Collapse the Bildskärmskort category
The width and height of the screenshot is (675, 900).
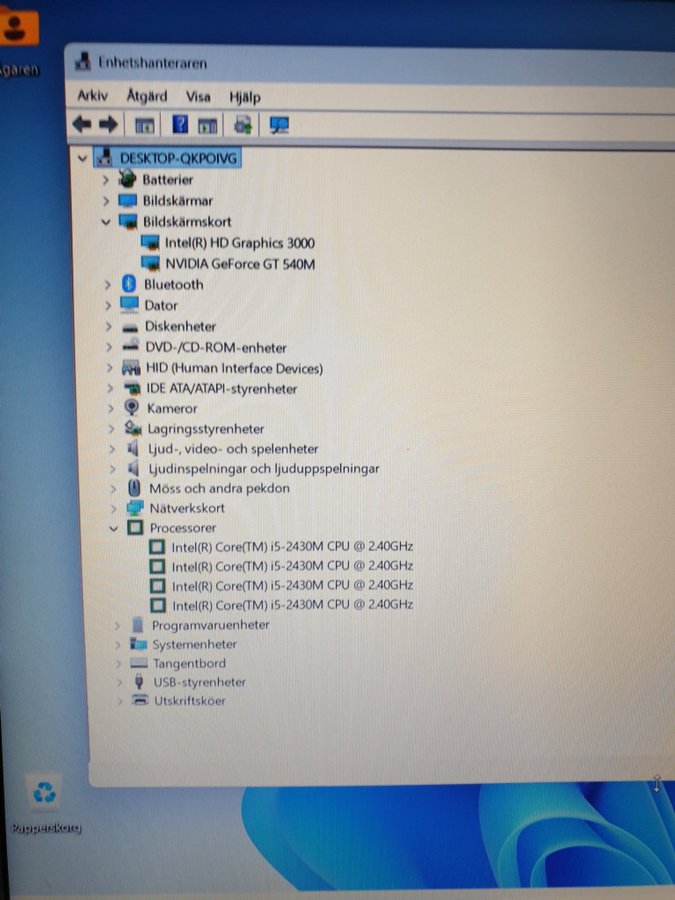pos(107,222)
